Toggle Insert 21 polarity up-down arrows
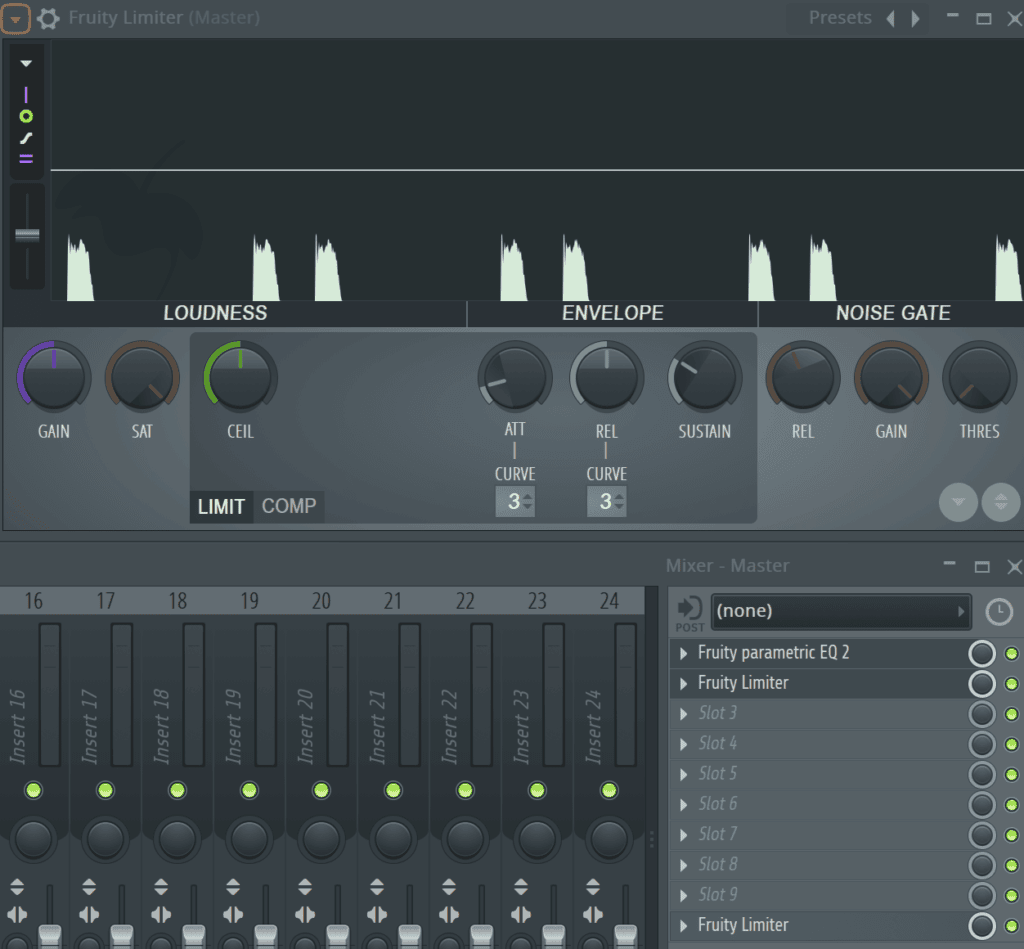Image resolution: width=1024 pixels, height=949 pixels. pos(377,887)
